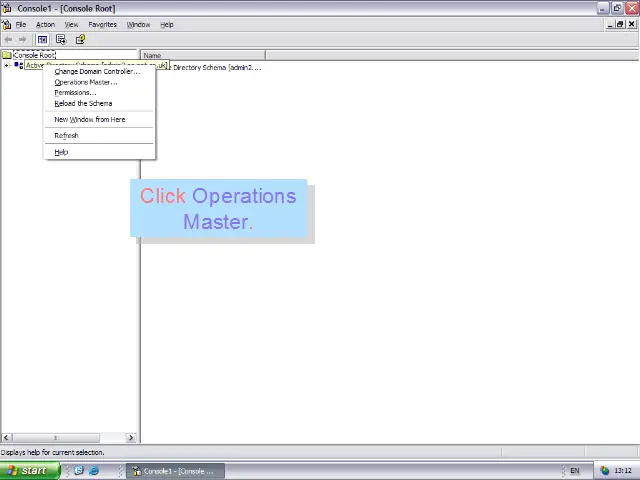640x480 pixels.
Task: Open Internet Explorer from quick launch
Action: pos(94,471)
